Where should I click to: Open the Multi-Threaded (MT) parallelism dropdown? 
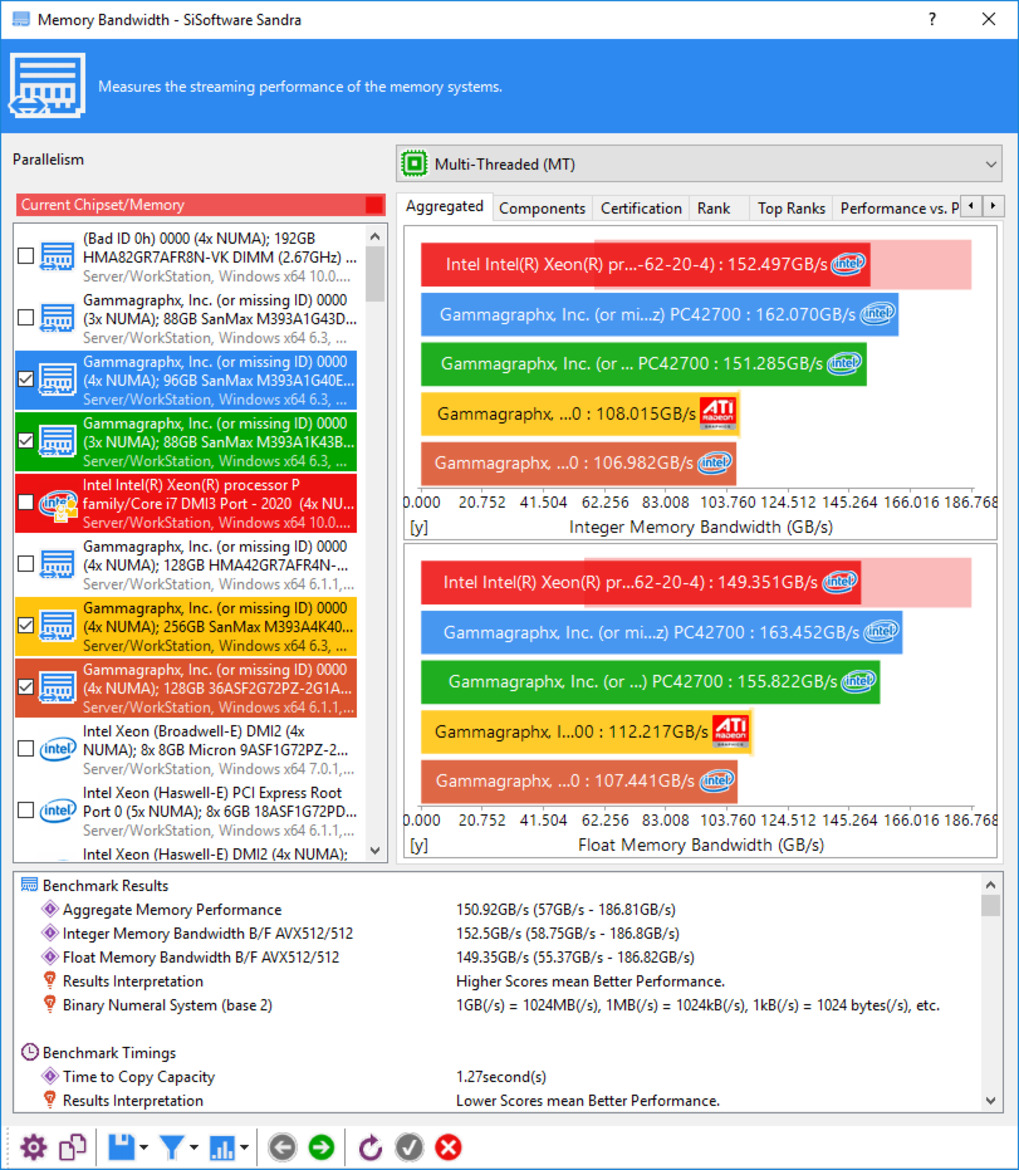coord(699,163)
